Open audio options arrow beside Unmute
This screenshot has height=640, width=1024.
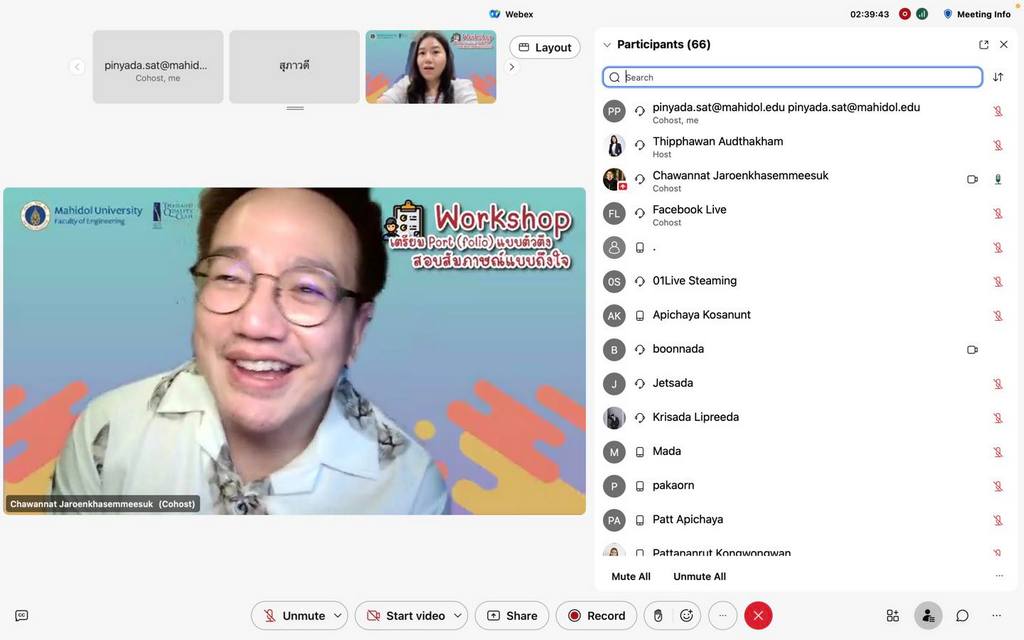339,616
